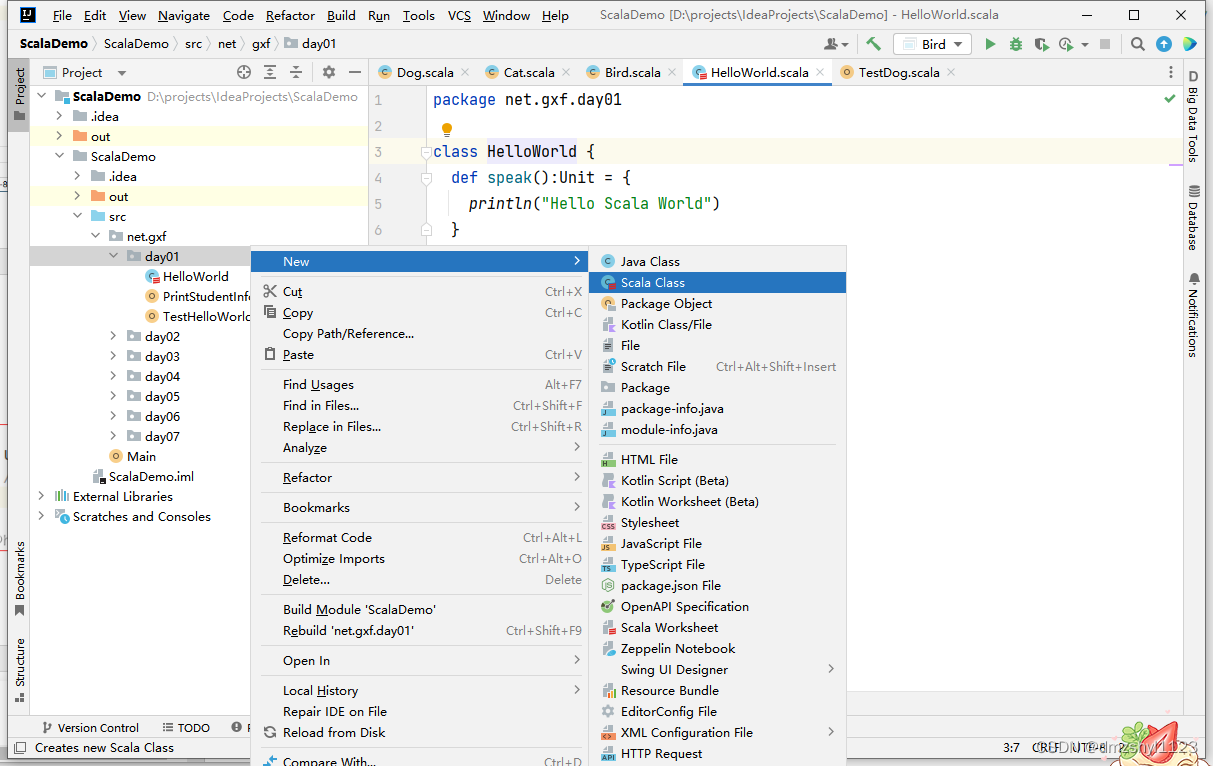Click the stop square icon in the toolbar

point(1105,44)
